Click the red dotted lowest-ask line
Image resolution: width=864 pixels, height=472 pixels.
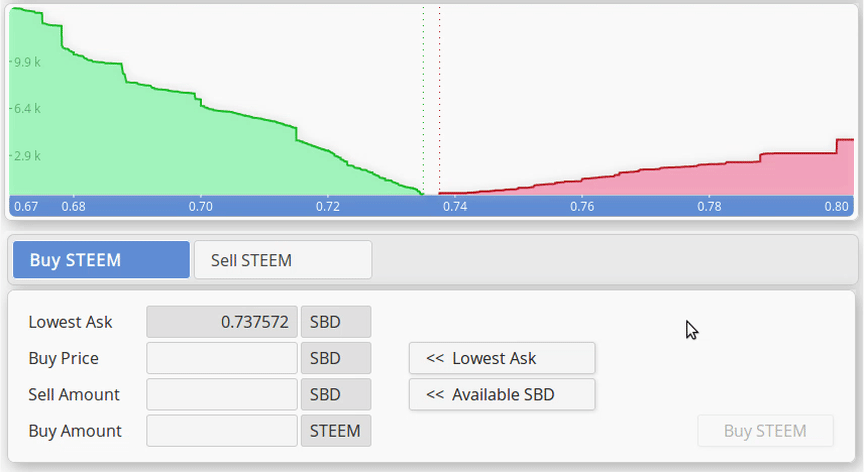coord(440,99)
